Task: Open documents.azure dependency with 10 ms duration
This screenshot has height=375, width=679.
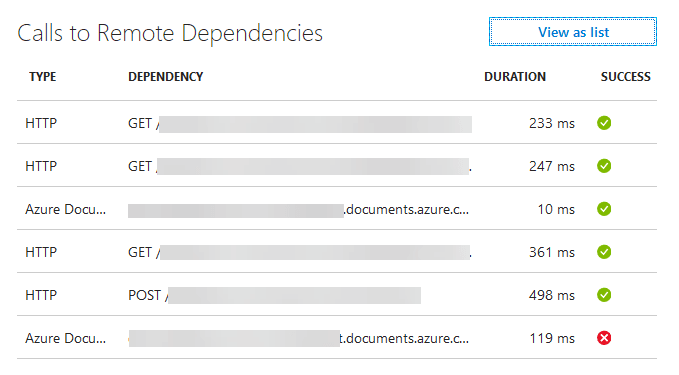Action: (298, 210)
